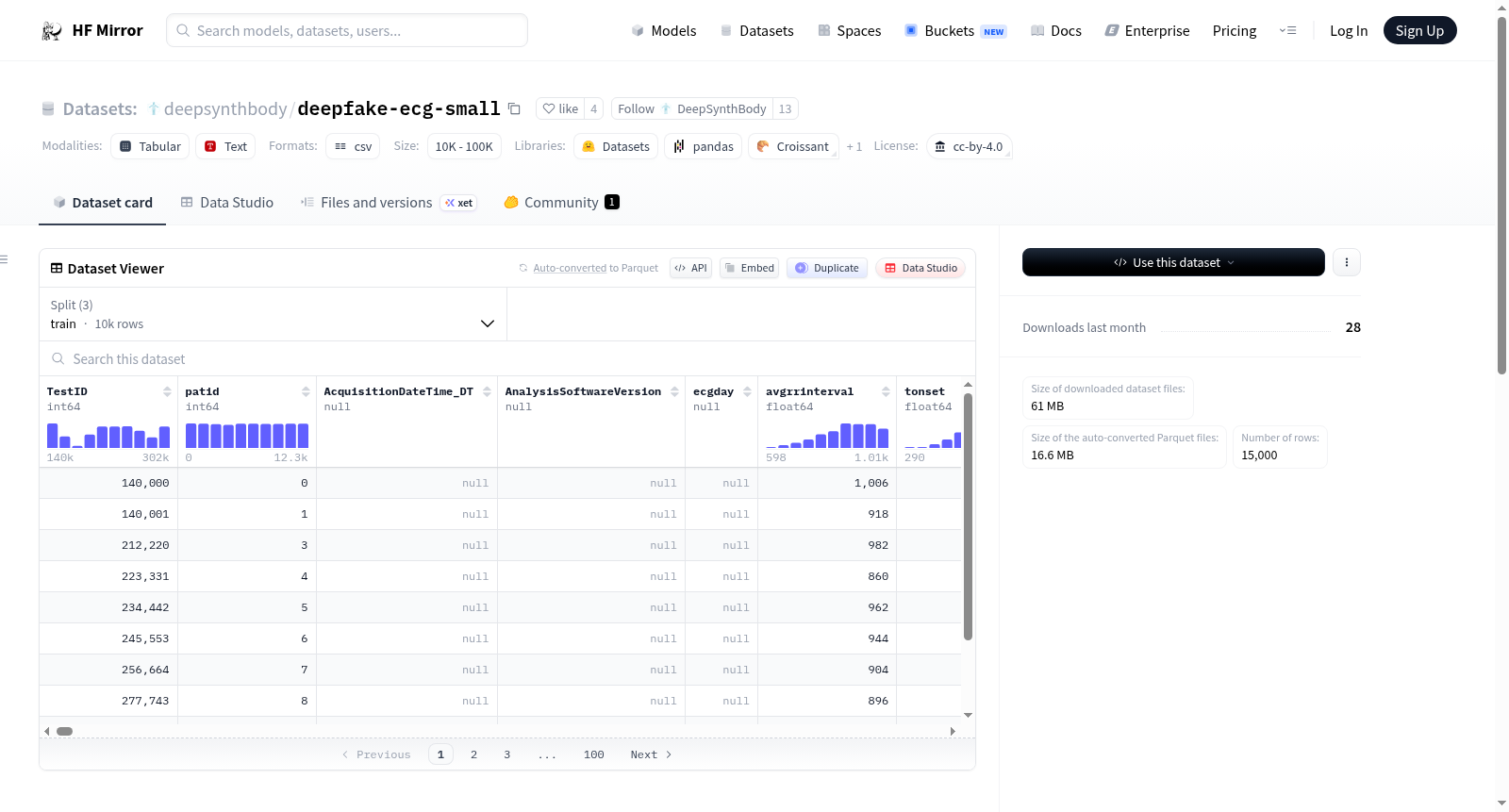Go to Next page of rows
This screenshot has width=1509, height=812.
[x=651, y=754]
